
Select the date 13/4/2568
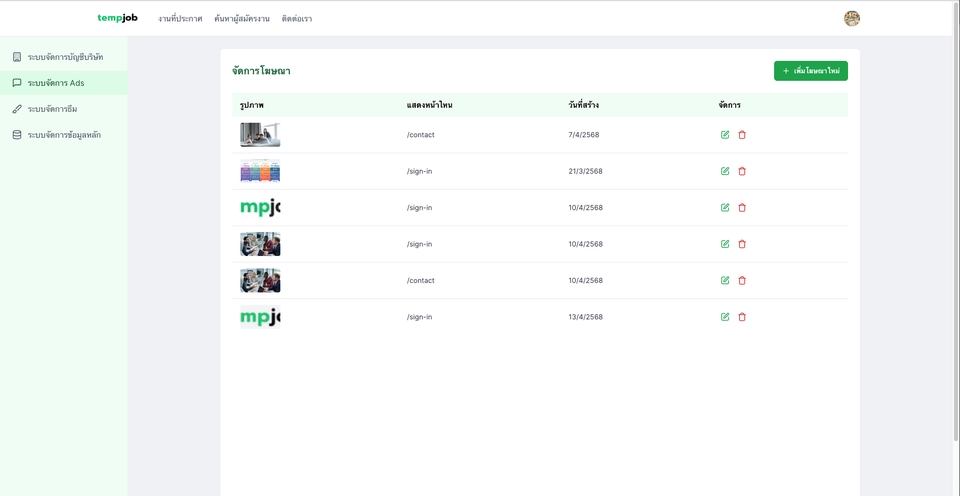pyautogui.click(x=585, y=317)
